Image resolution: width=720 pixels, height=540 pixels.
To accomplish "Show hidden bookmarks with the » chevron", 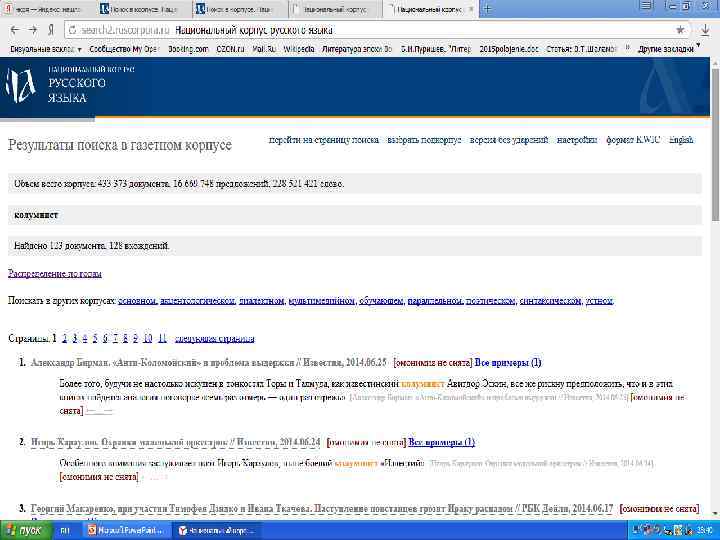I will pos(627,48).
